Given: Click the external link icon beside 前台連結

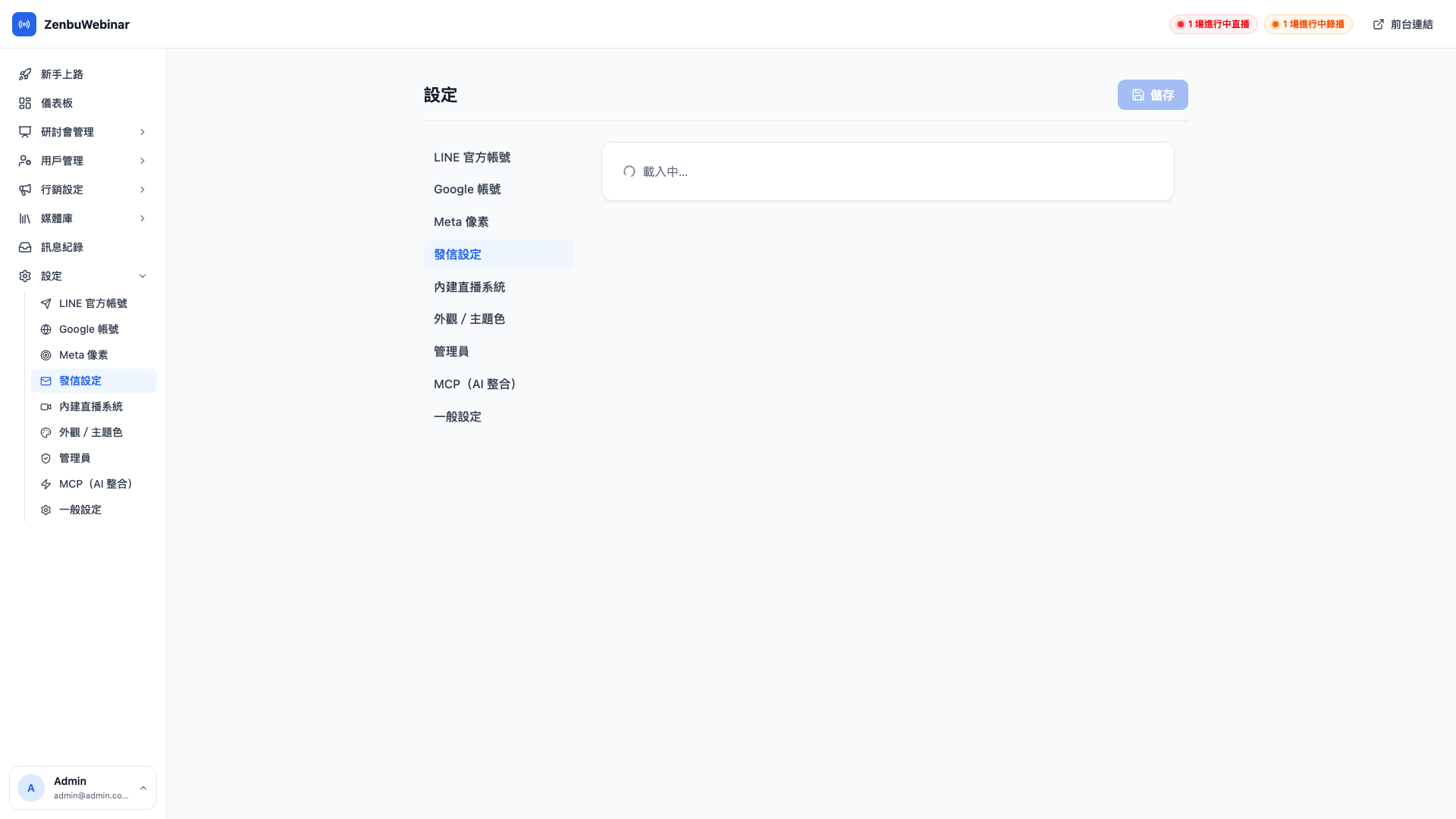Looking at the screenshot, I should 1379,24.
